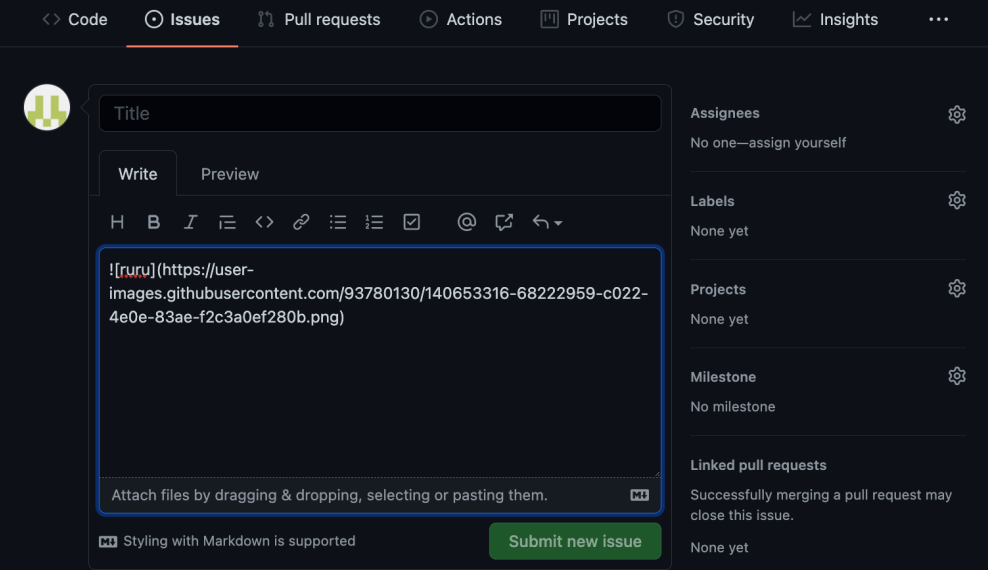The image size is (988, 570).
Task: Click inside the issue body text area
Action: (380, 363)
